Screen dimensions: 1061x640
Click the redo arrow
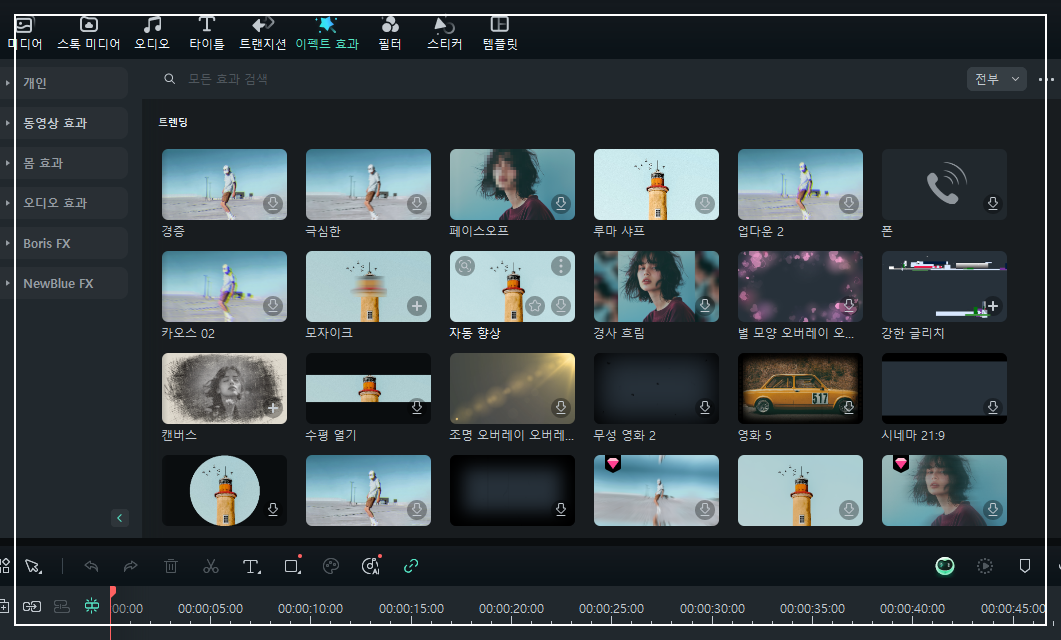tap(131, 566)
